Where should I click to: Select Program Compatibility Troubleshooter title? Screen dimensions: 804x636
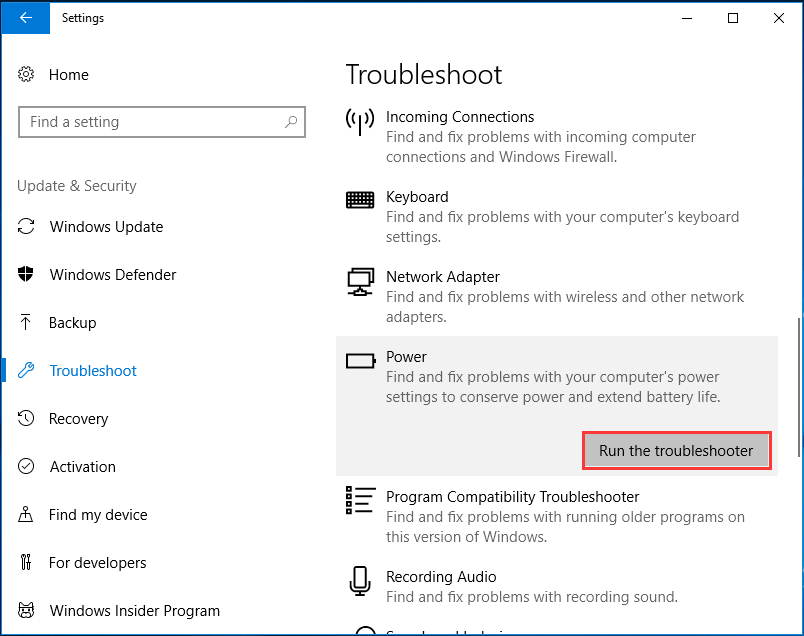(513, 497)
